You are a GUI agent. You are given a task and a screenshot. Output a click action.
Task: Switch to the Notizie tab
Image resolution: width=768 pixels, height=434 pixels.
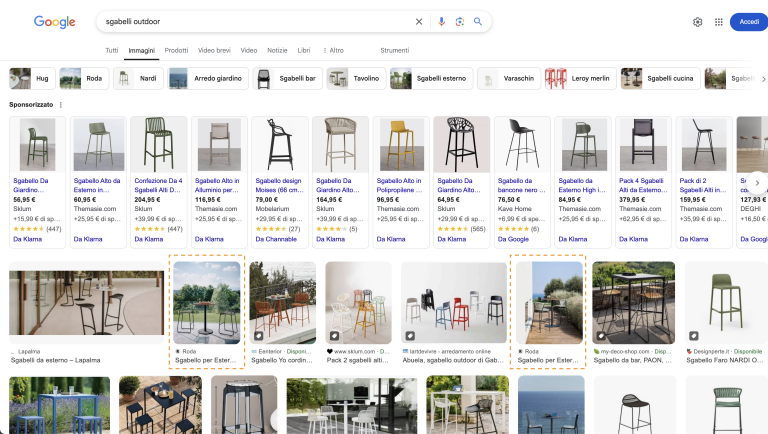coord(277,50)
